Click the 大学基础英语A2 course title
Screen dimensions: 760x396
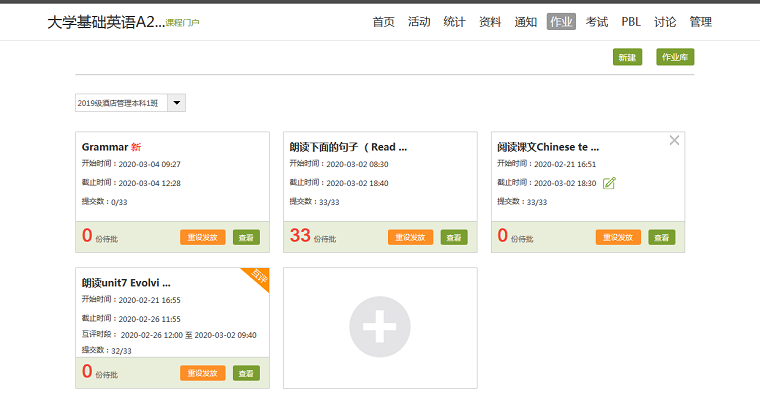[106, 22]
